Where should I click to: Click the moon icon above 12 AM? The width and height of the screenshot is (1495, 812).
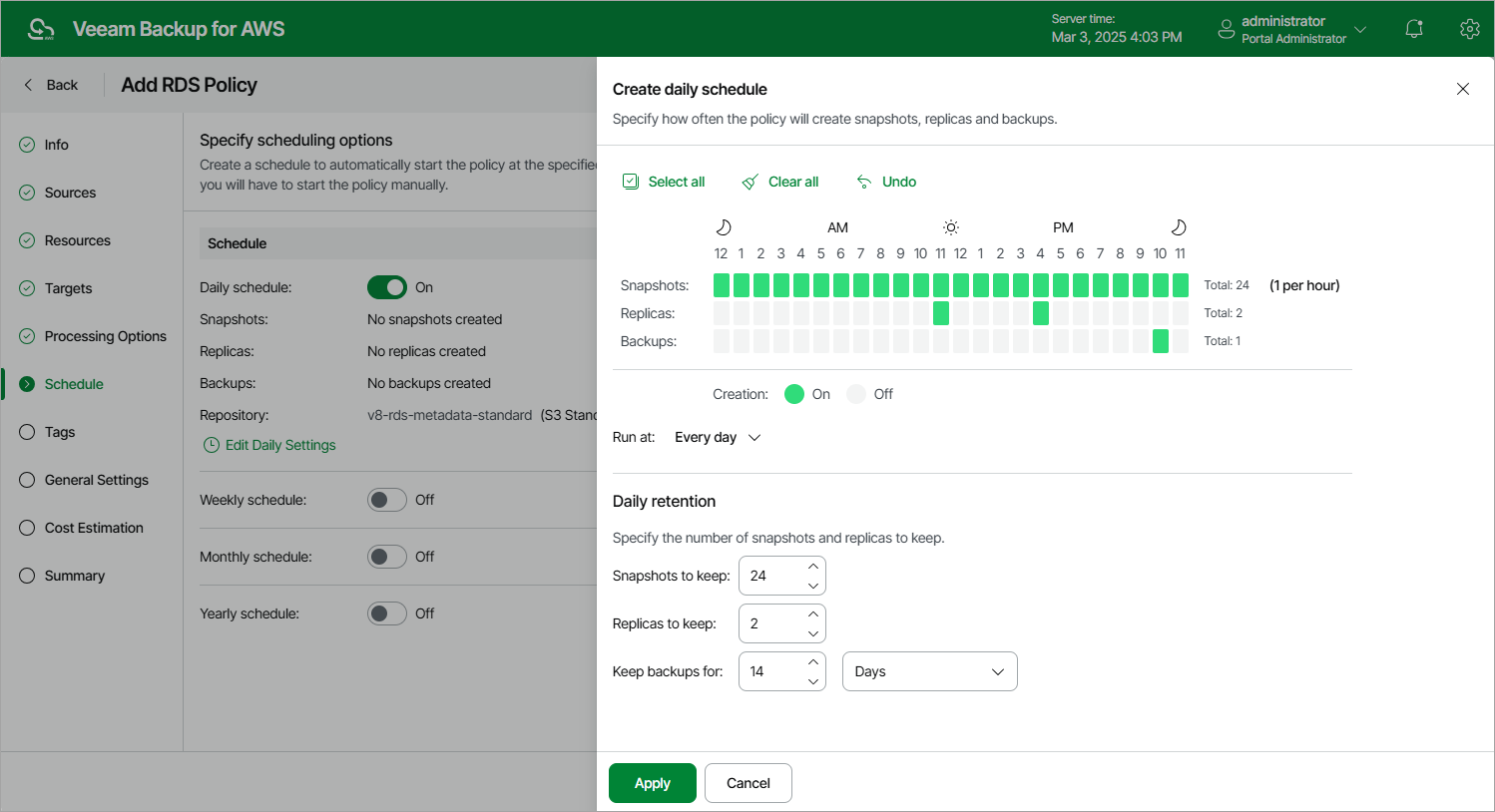coord(723,226)
